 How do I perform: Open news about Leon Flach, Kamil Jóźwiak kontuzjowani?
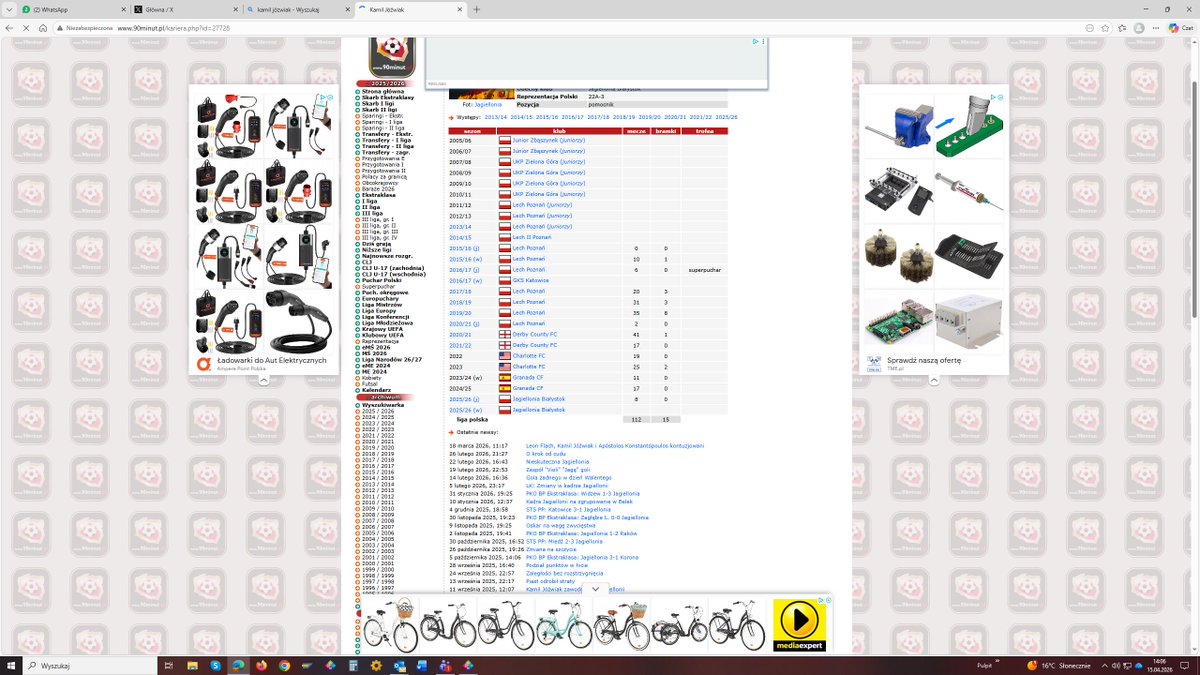tap(614, 446)
